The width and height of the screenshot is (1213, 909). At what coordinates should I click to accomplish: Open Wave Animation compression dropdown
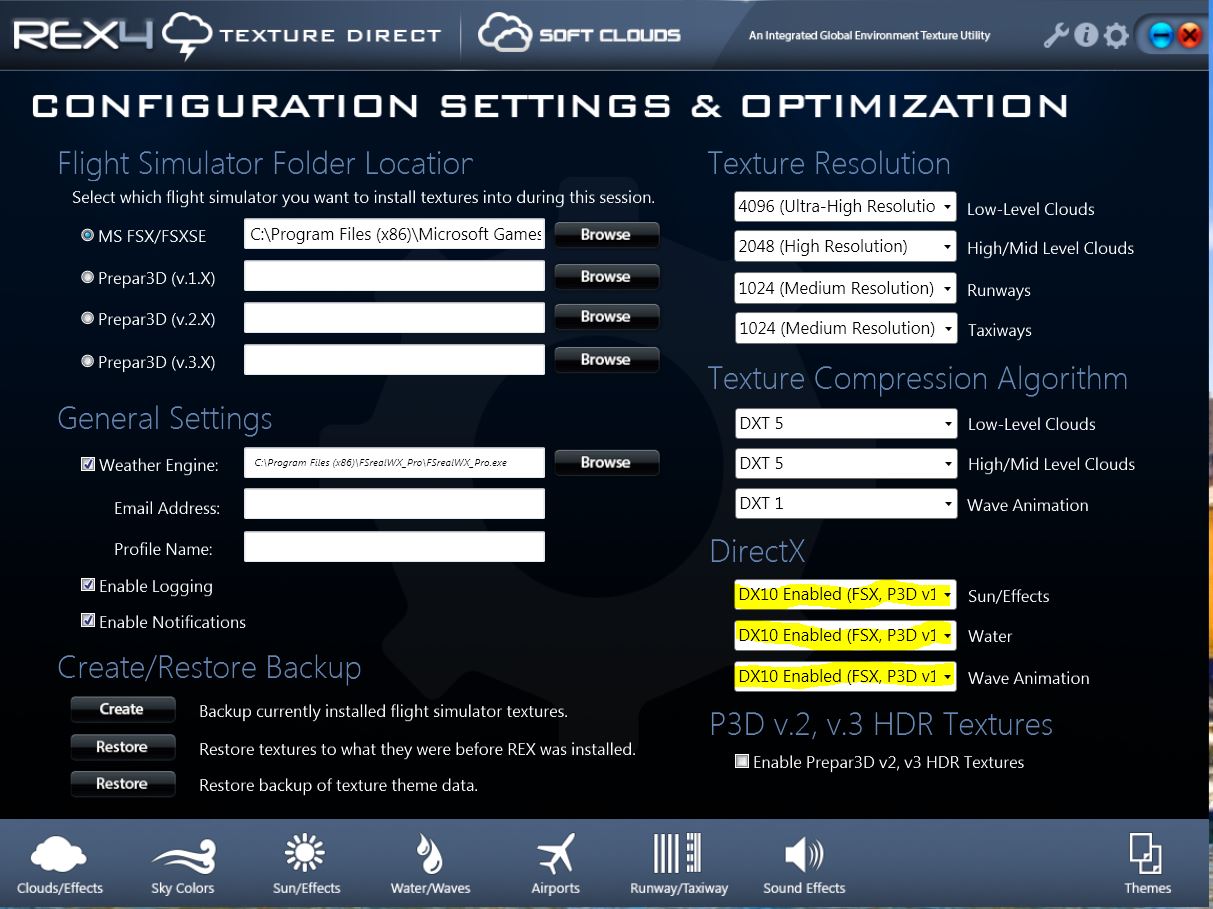pyautogui.click(x=846, y=503)
